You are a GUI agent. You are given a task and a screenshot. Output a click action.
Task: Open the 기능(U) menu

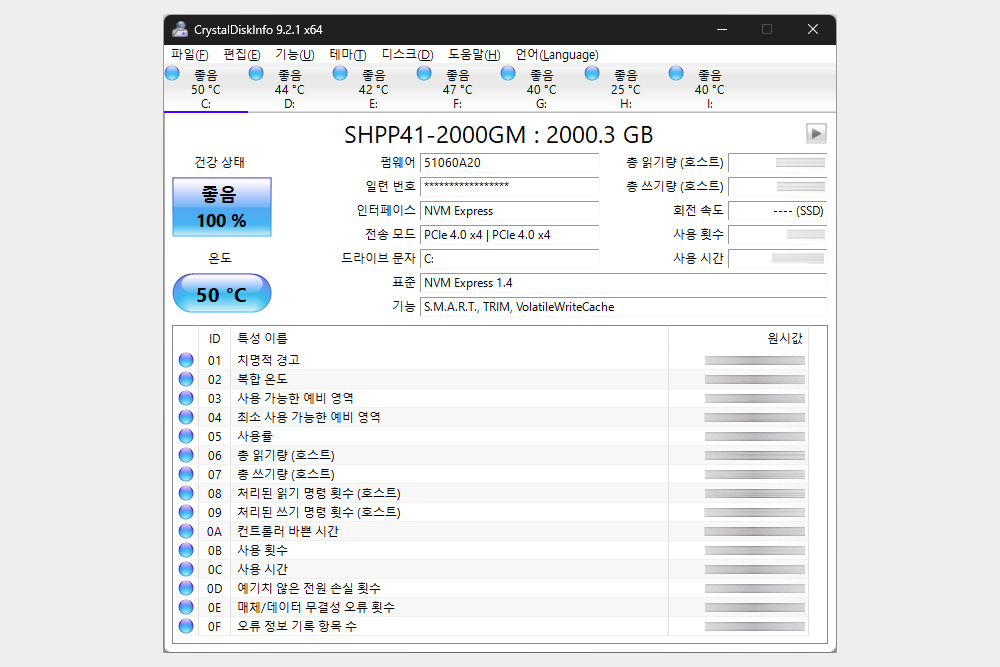click(295, 54)
